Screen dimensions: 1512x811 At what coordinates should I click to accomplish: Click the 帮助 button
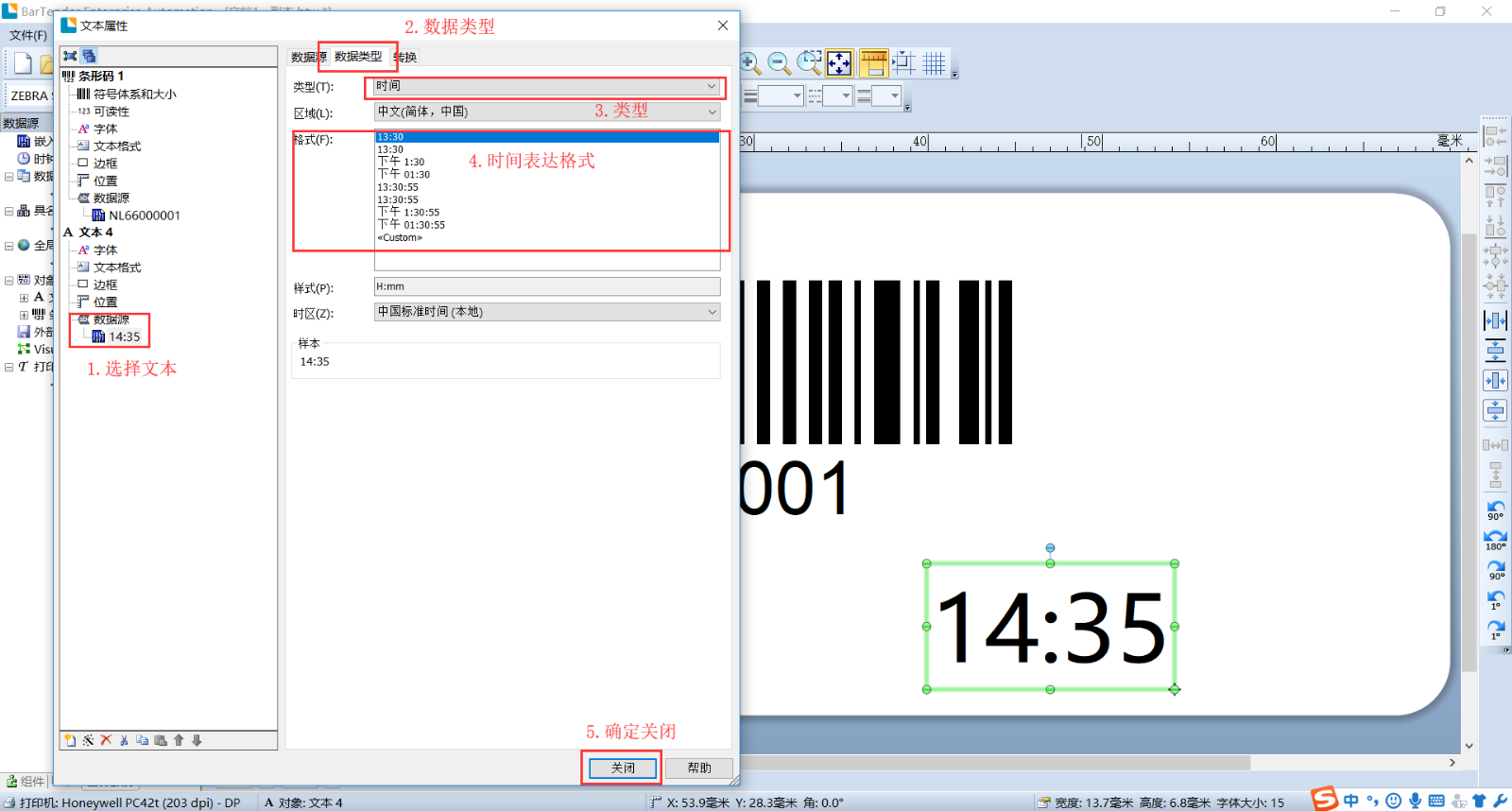tap(699, 768)
